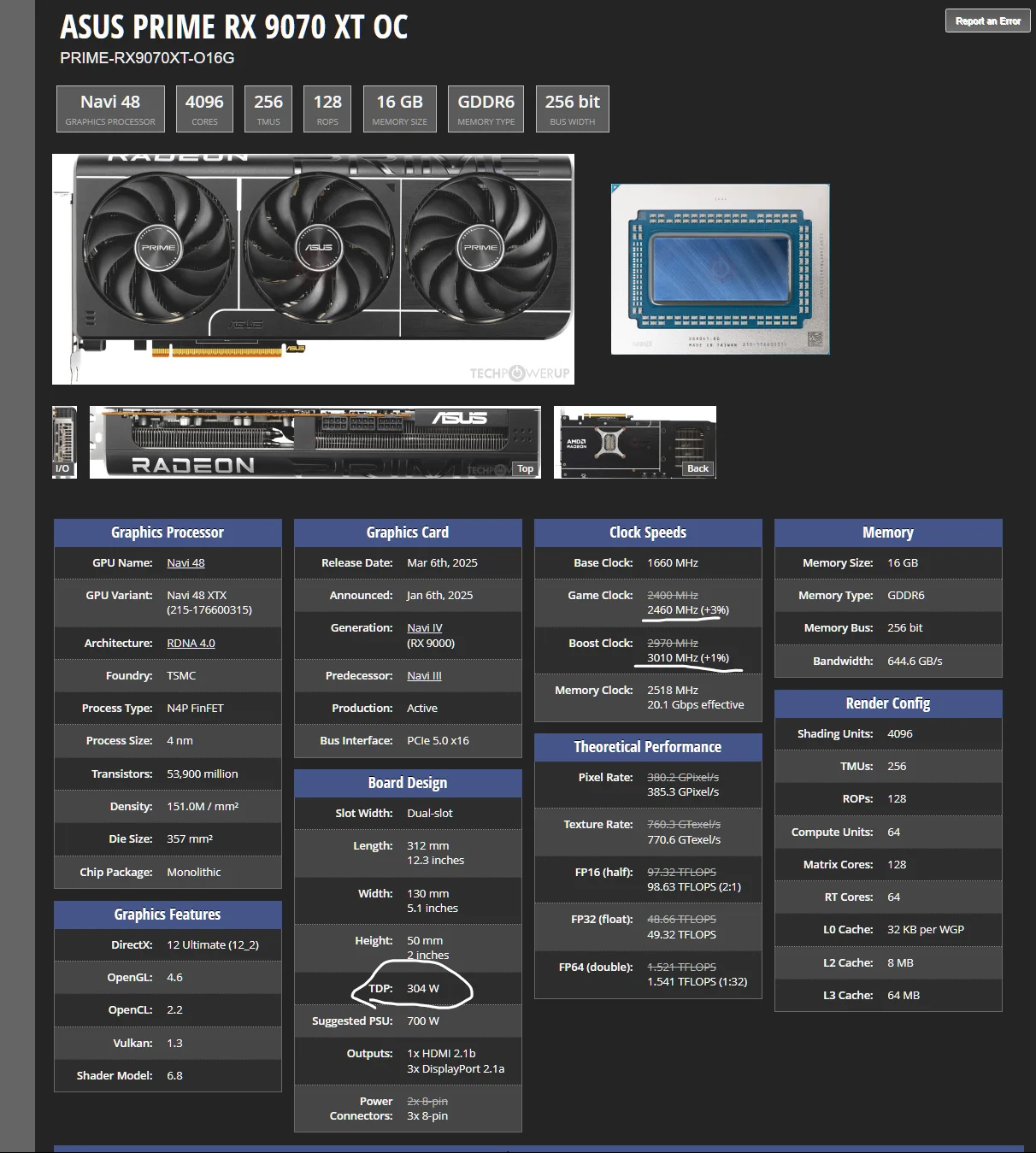Click the Graphics Processor section header
The height and width of the screenshot is (1153, 1036).
[x=168, y=532]
